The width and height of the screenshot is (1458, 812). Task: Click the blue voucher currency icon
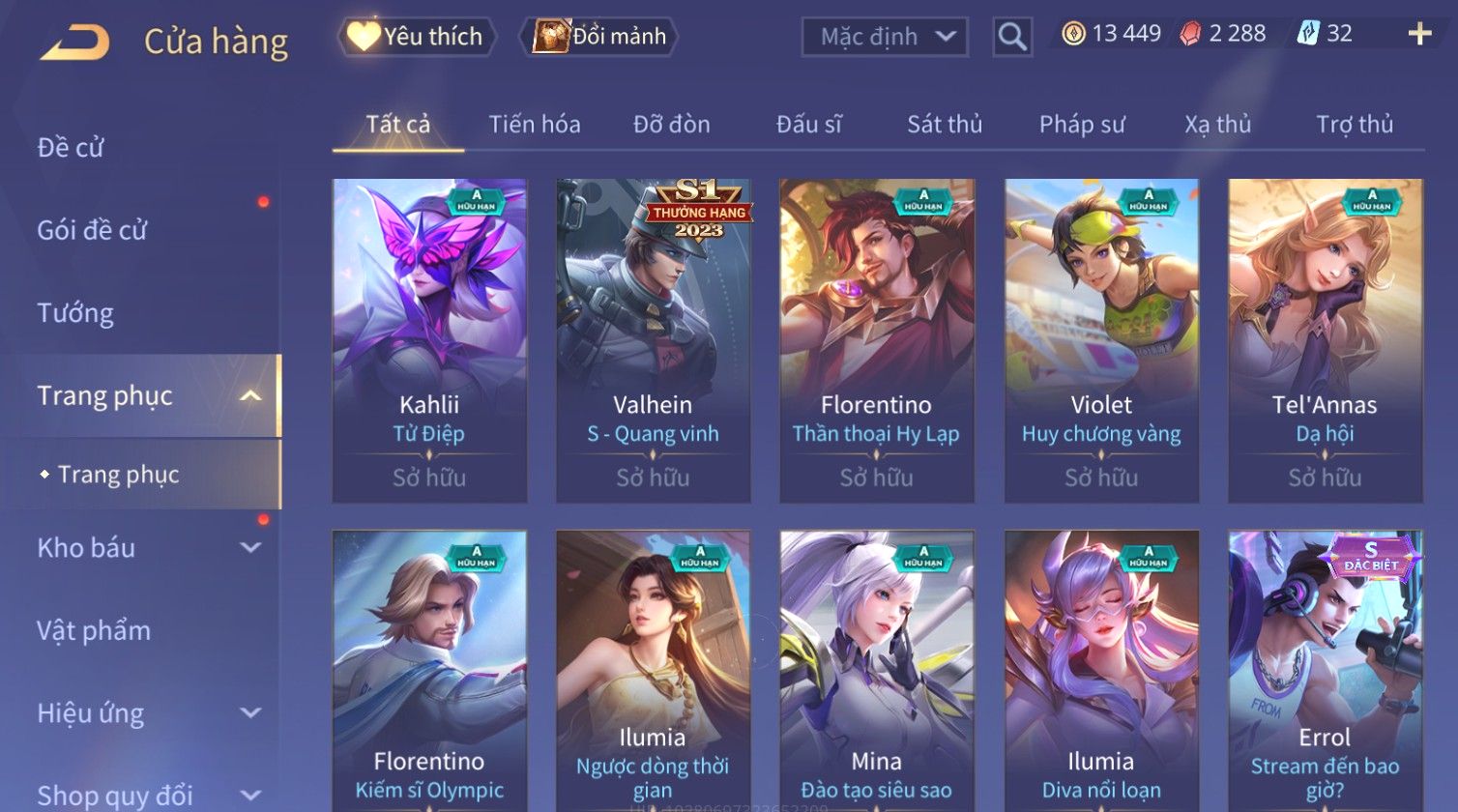click(x=1307, y=34)
